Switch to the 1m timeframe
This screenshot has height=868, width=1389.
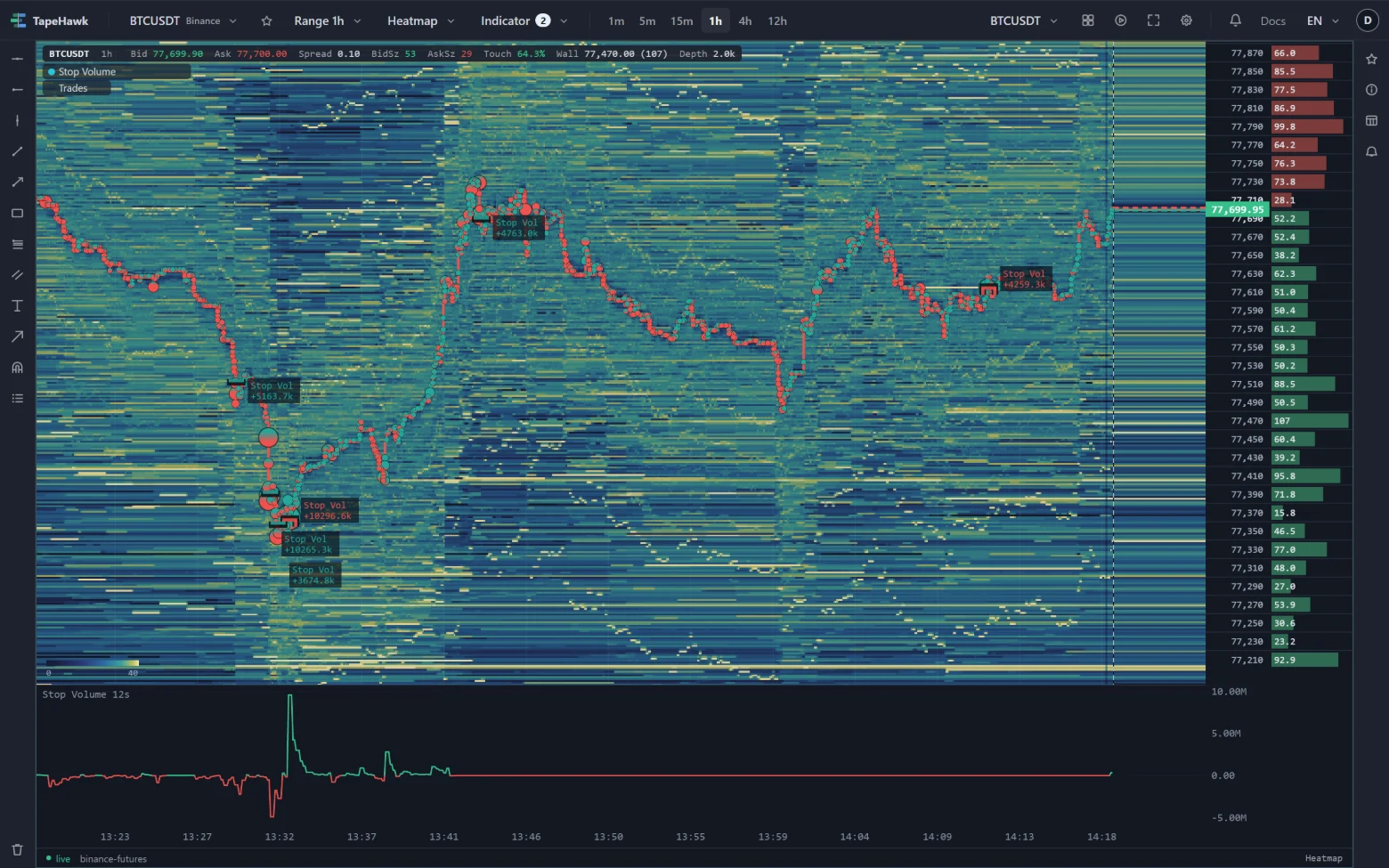coord(616,21)
